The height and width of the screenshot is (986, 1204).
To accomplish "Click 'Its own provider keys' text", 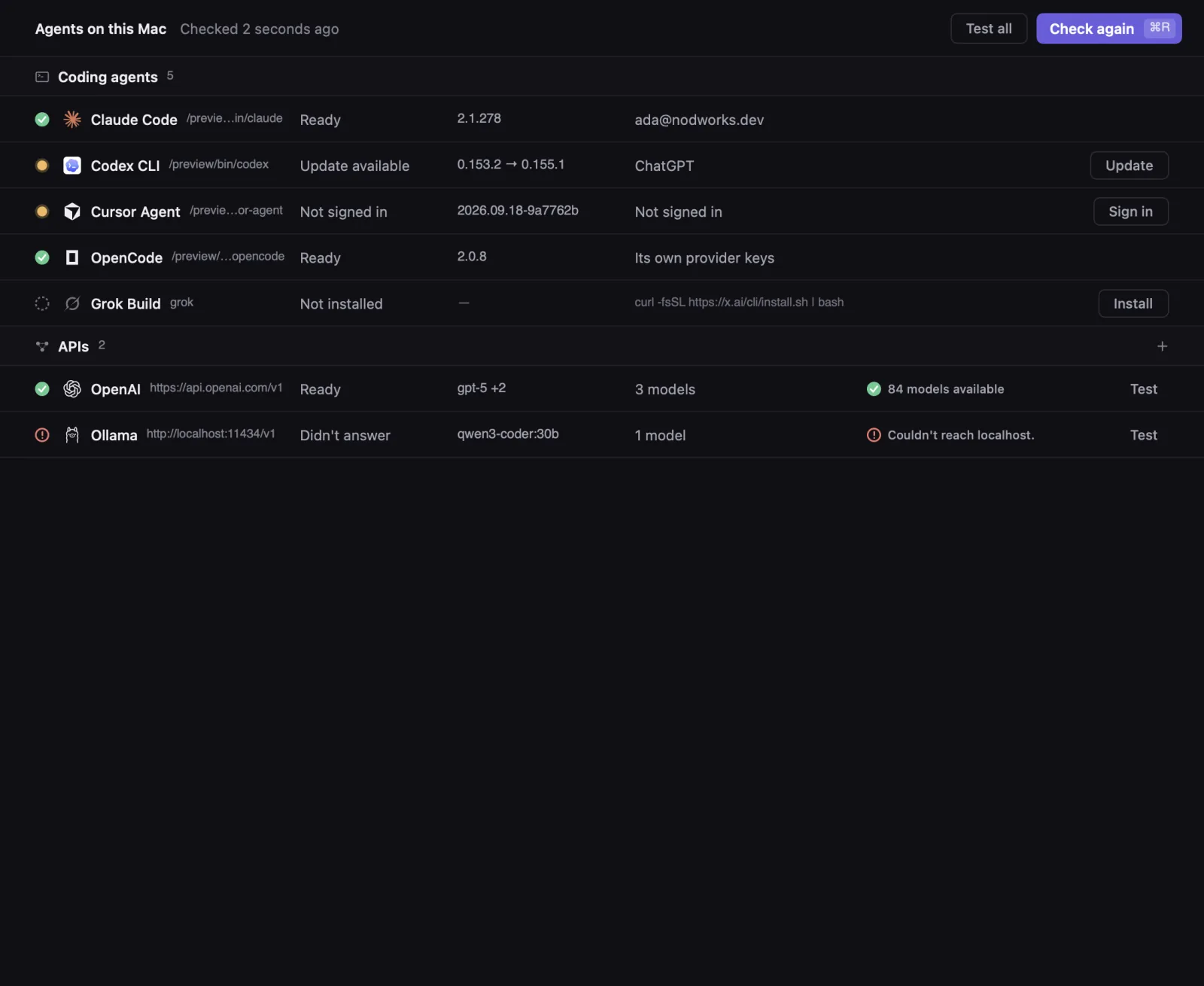I will pos(704,257).
